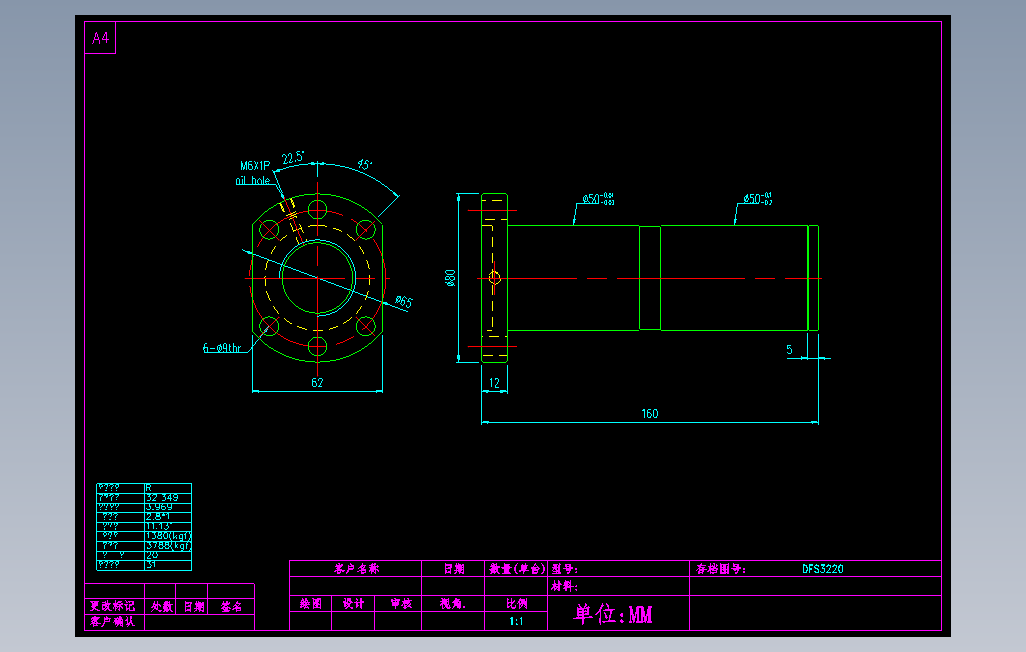Click the R value in spec table

pyautogui.click(x=149, y=488)
